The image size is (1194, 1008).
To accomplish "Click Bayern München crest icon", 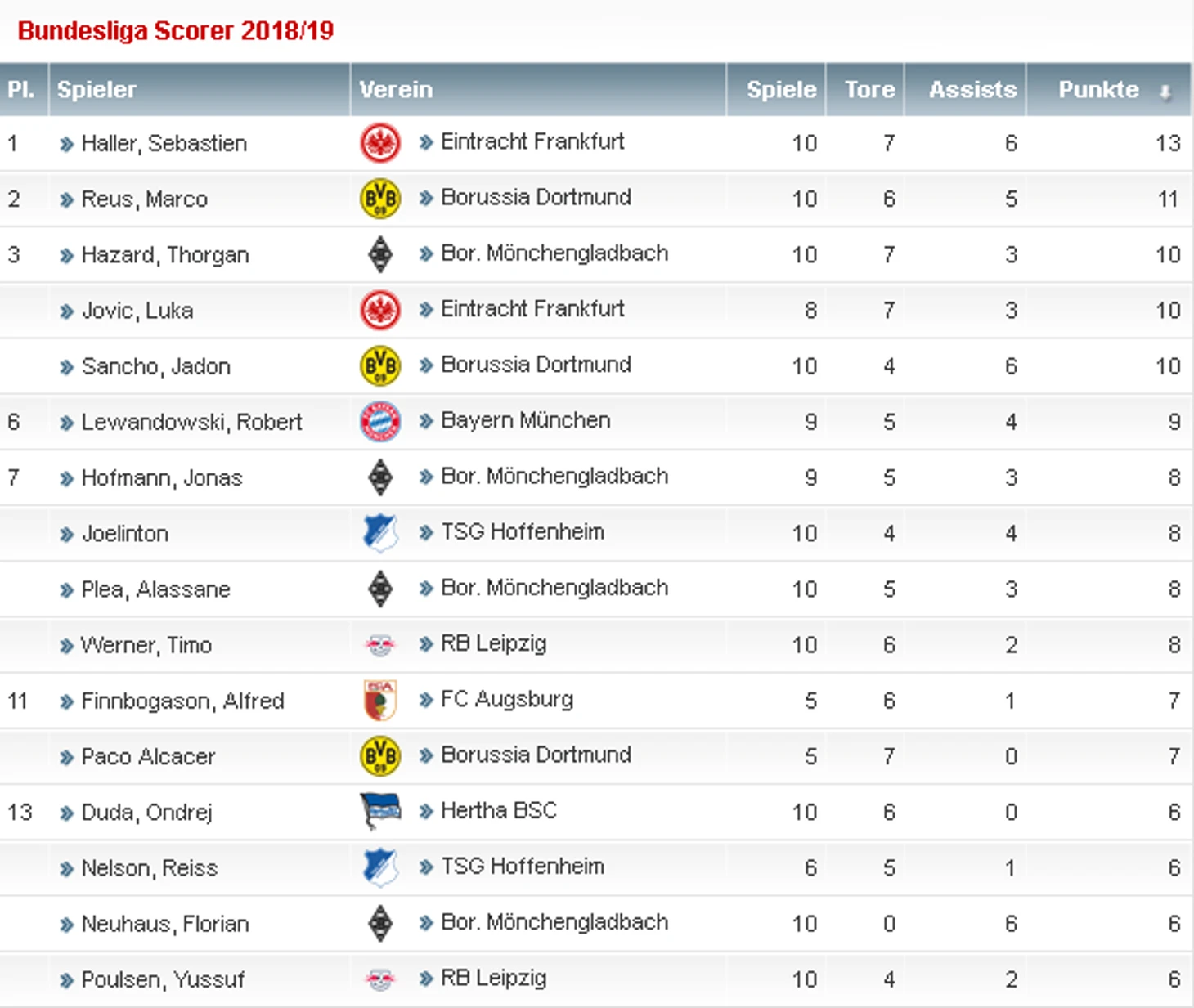I will [x=380, y=422].
